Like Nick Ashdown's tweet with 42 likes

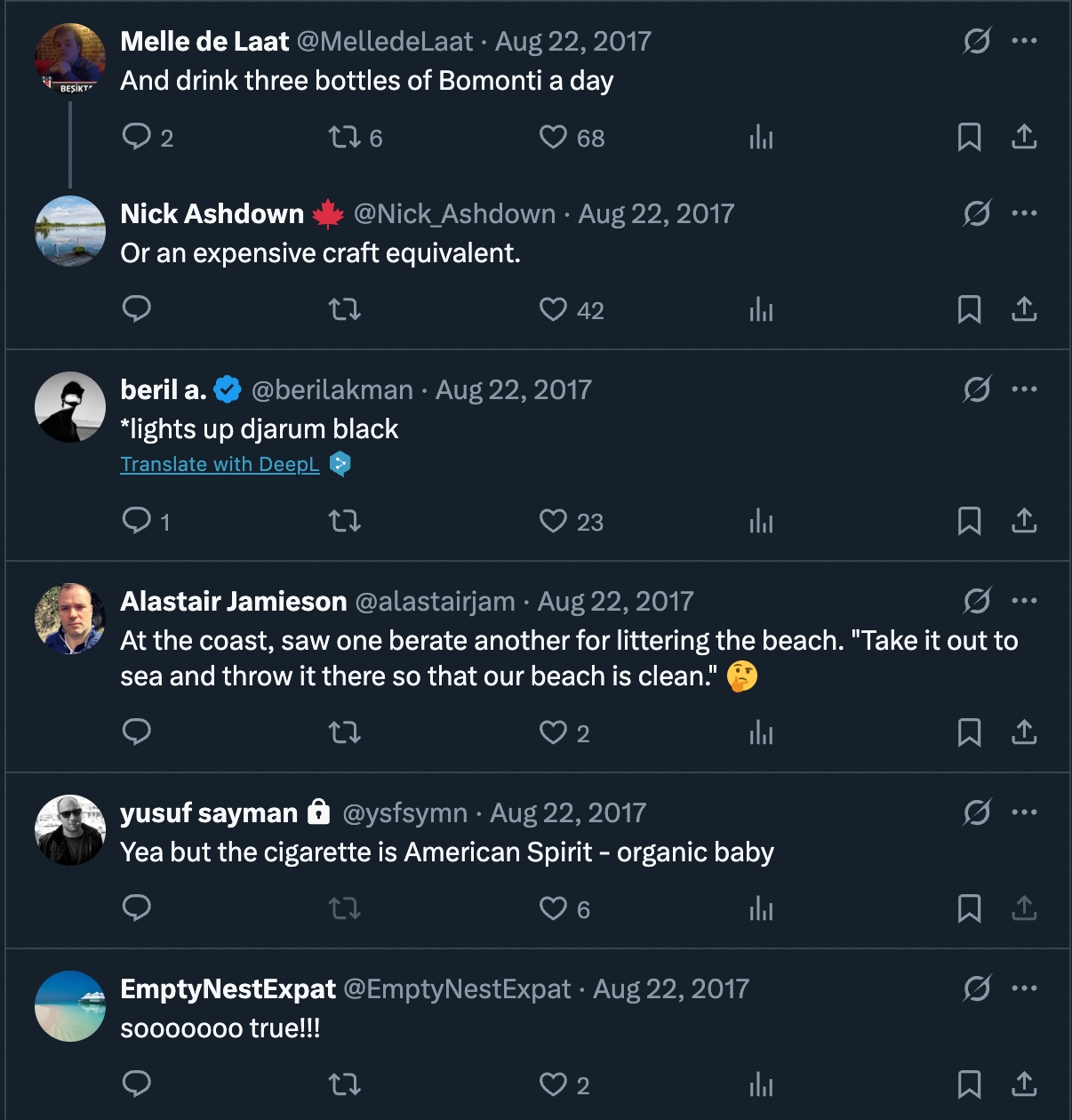point(553,309)
